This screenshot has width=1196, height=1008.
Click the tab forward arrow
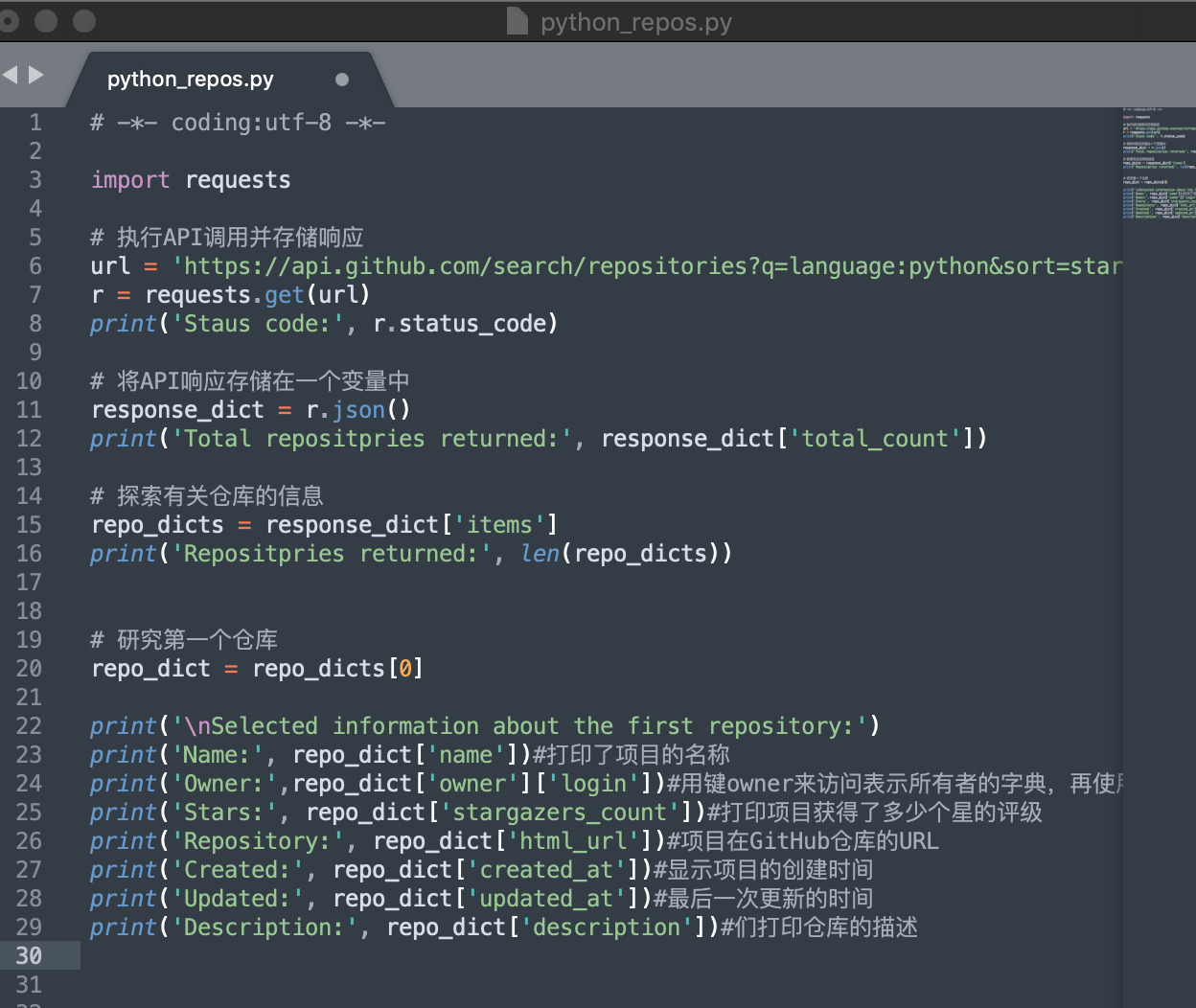36,75
